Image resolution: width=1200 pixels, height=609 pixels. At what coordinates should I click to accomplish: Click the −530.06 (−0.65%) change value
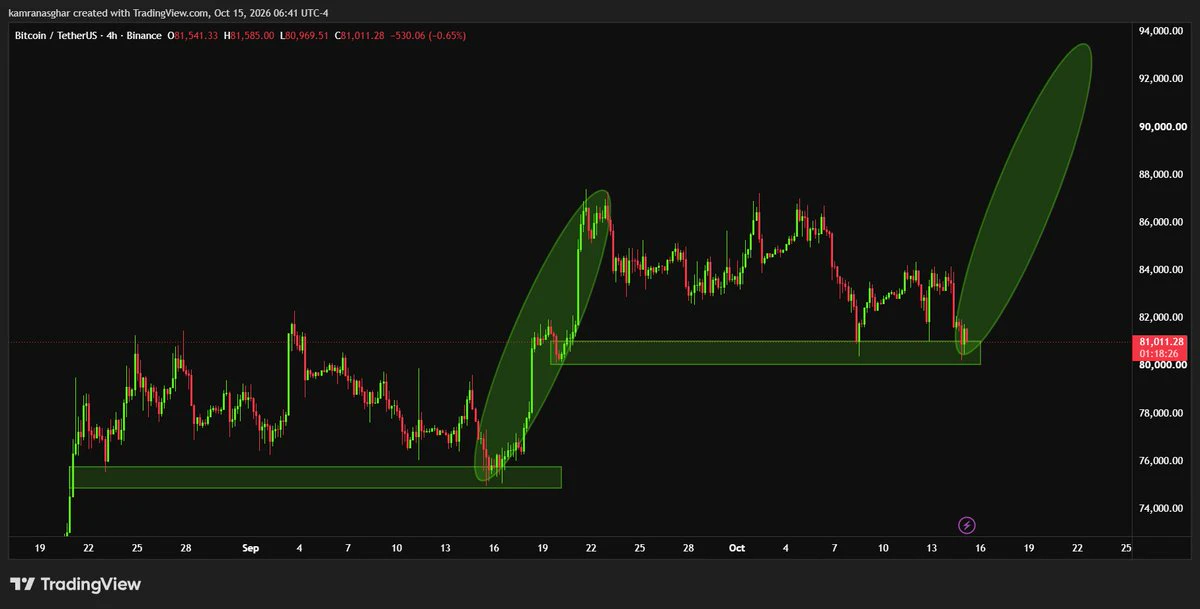(x=427, y=36)
